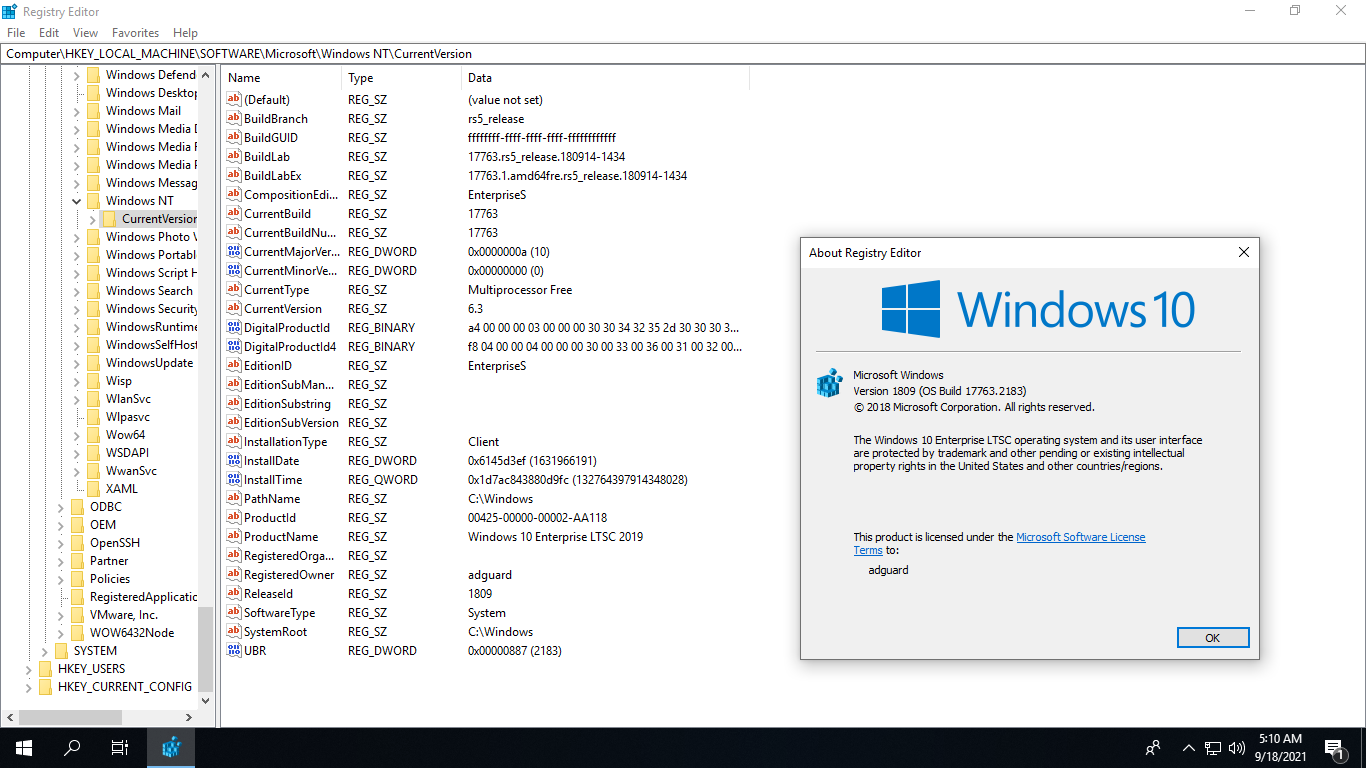This screenshot has width=1366, height=768.
Task: Open the volume tray icon
Action: (1237, 748)
